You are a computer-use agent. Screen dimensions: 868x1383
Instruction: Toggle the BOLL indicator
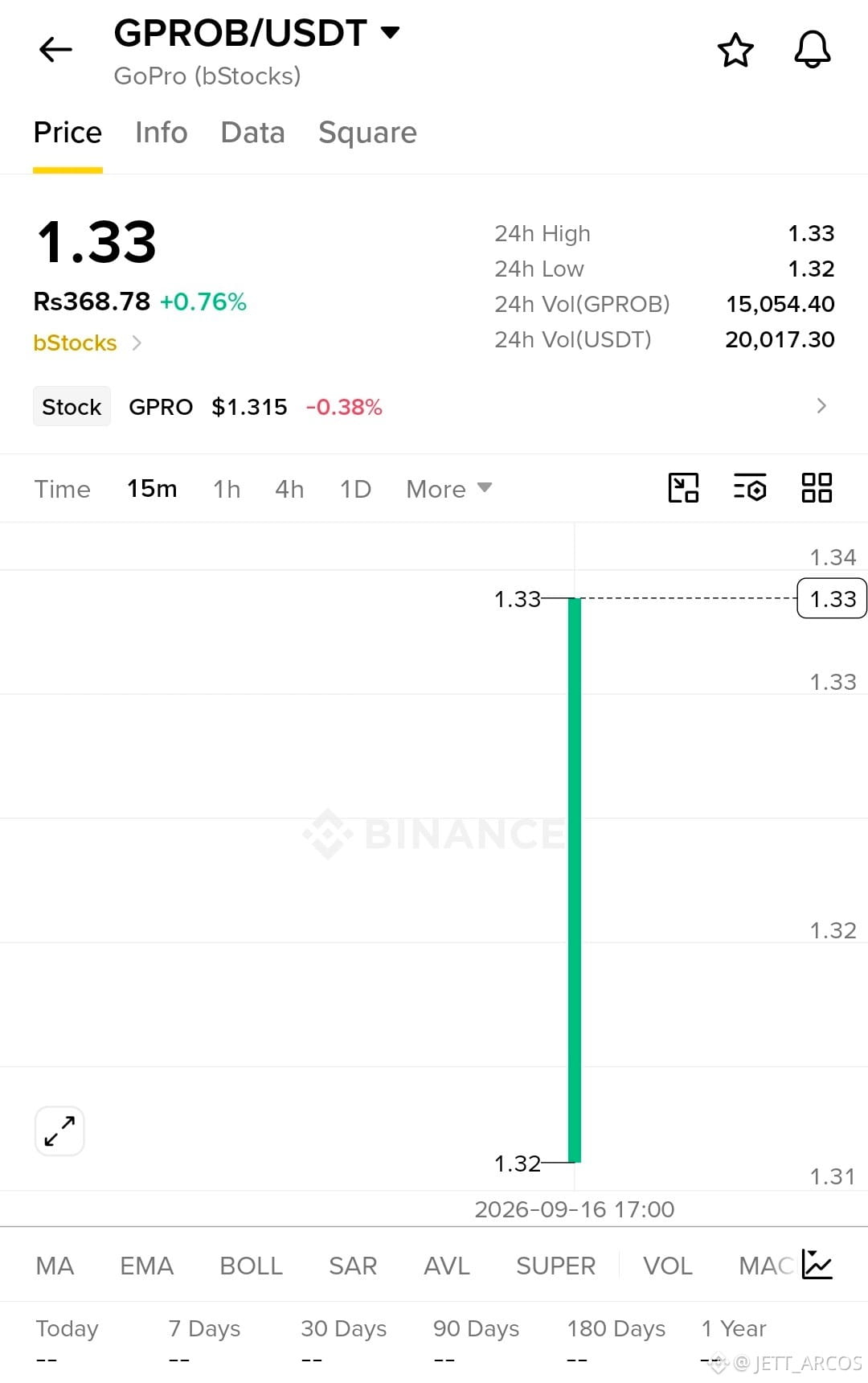pyautogui.click(x=251, y=1266)
